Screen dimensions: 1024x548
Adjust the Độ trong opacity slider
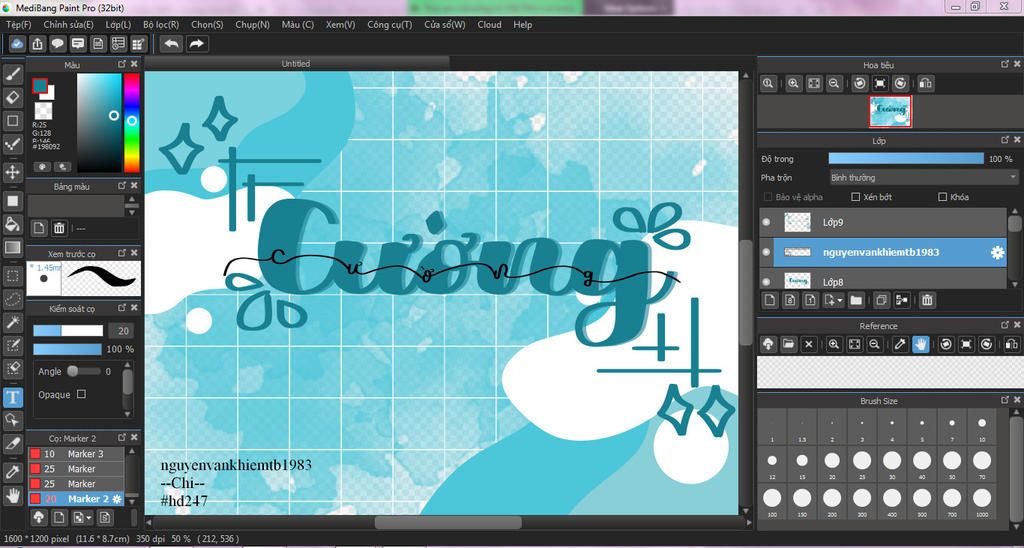(x=906, y=159)
